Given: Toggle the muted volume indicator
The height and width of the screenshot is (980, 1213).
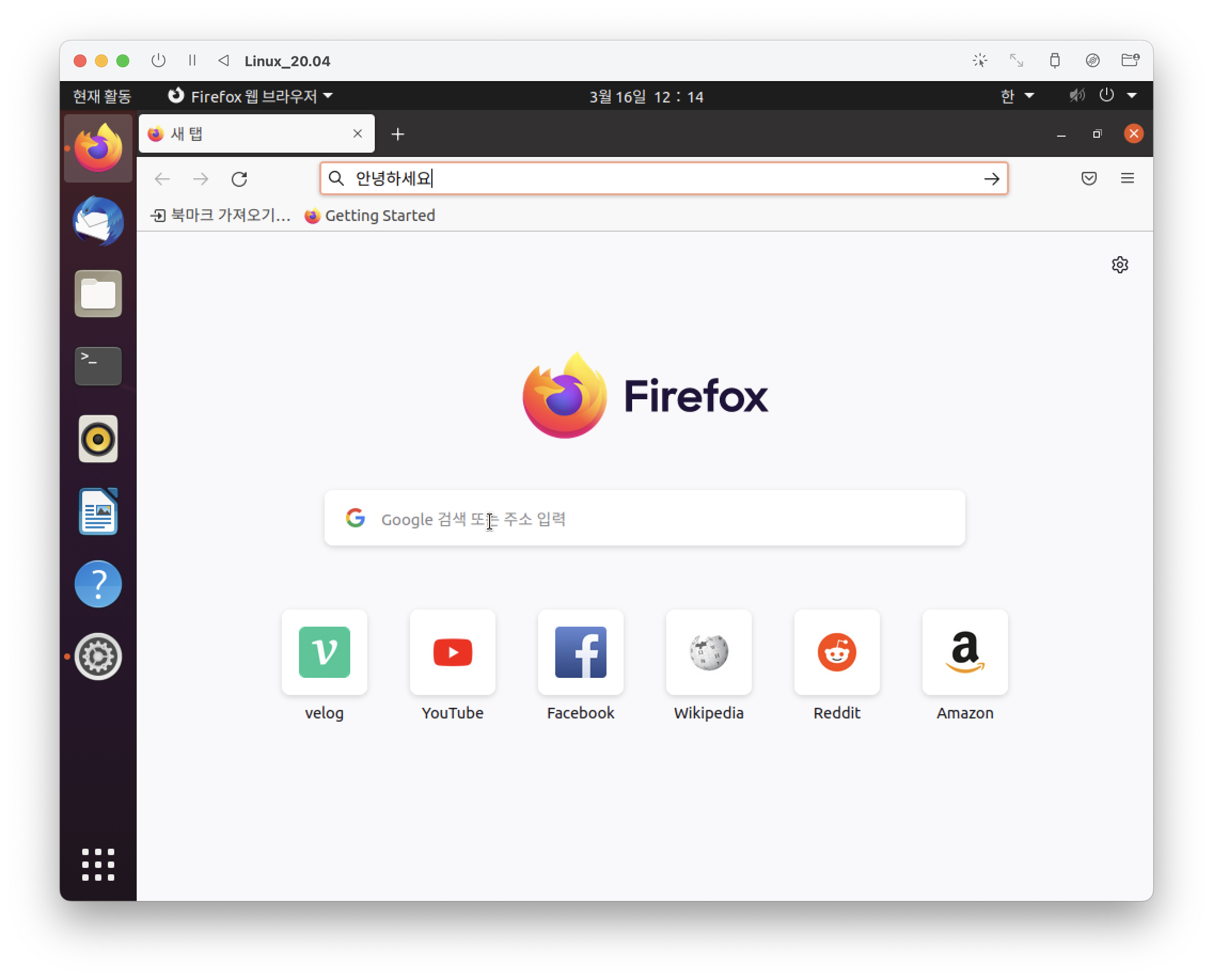Looking at the screenshot, I should 1076,96.
